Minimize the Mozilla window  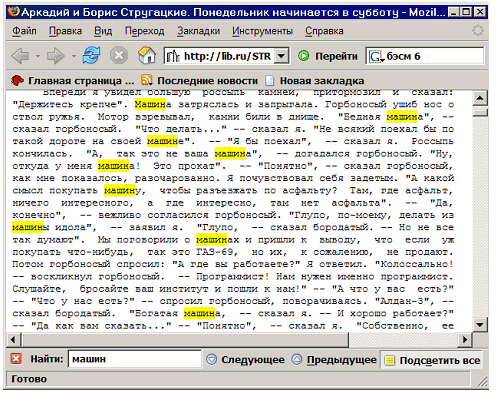point(454,12)
